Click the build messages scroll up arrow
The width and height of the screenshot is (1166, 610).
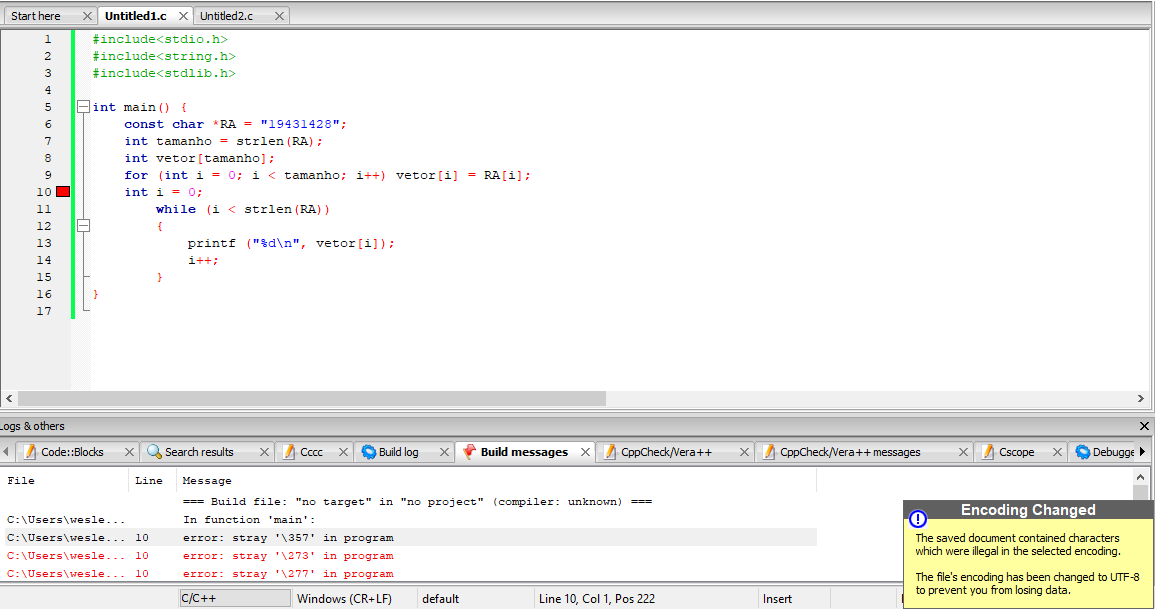pos(1141,477)
